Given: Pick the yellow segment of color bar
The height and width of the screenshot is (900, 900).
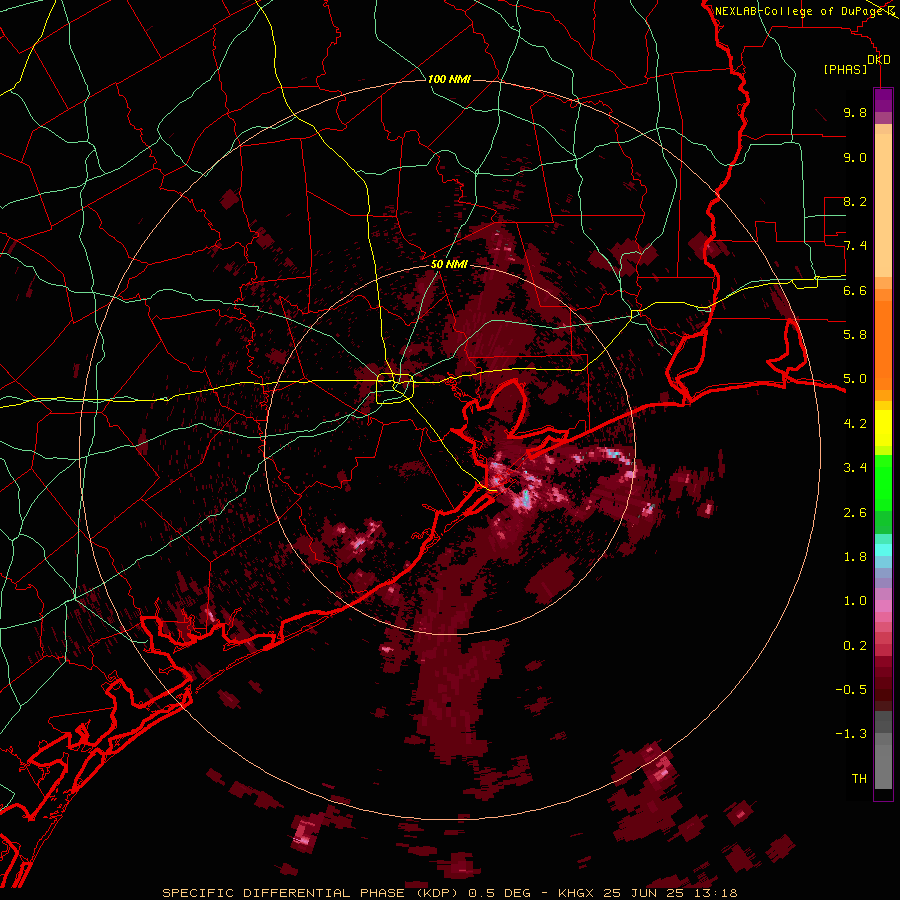Looking at the screenshot, I should pos(883,428).
